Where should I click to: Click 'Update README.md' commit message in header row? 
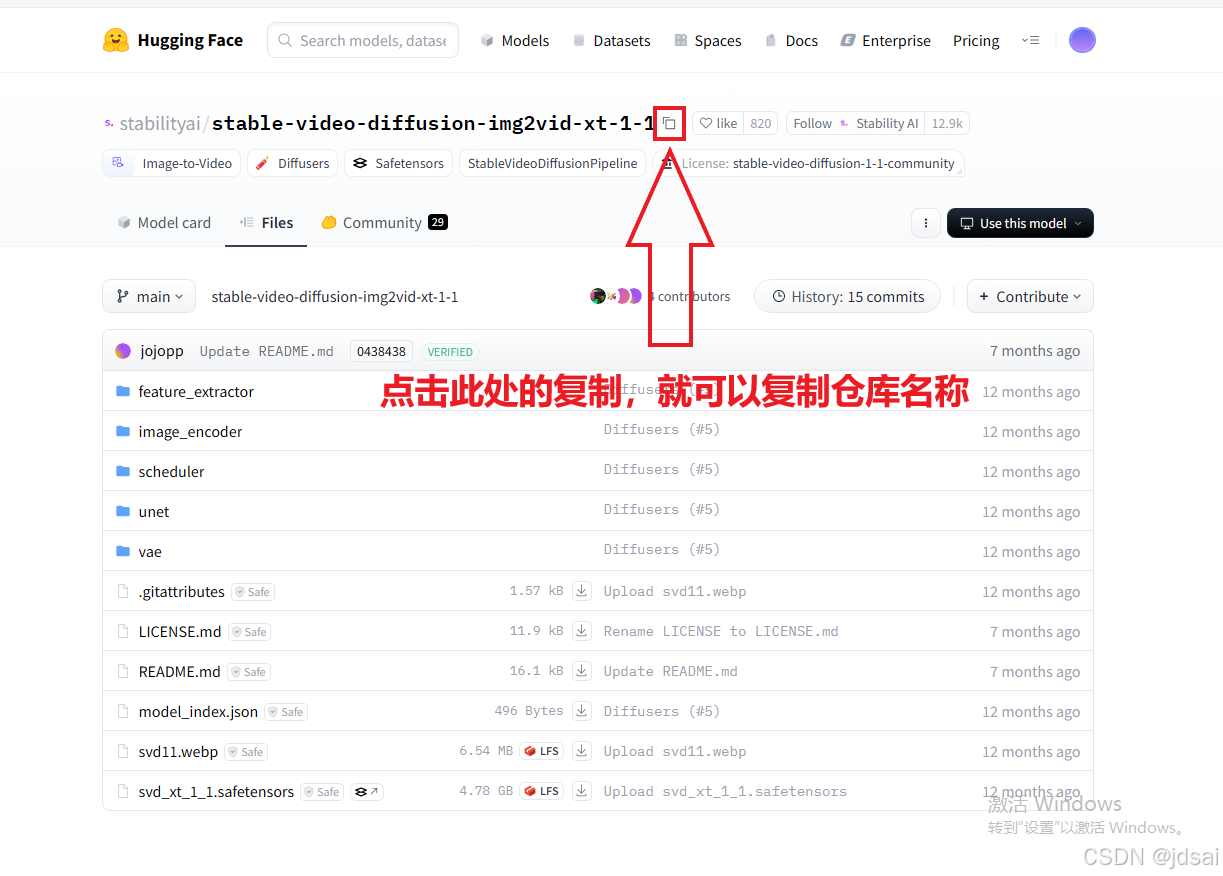pos(267,351)
